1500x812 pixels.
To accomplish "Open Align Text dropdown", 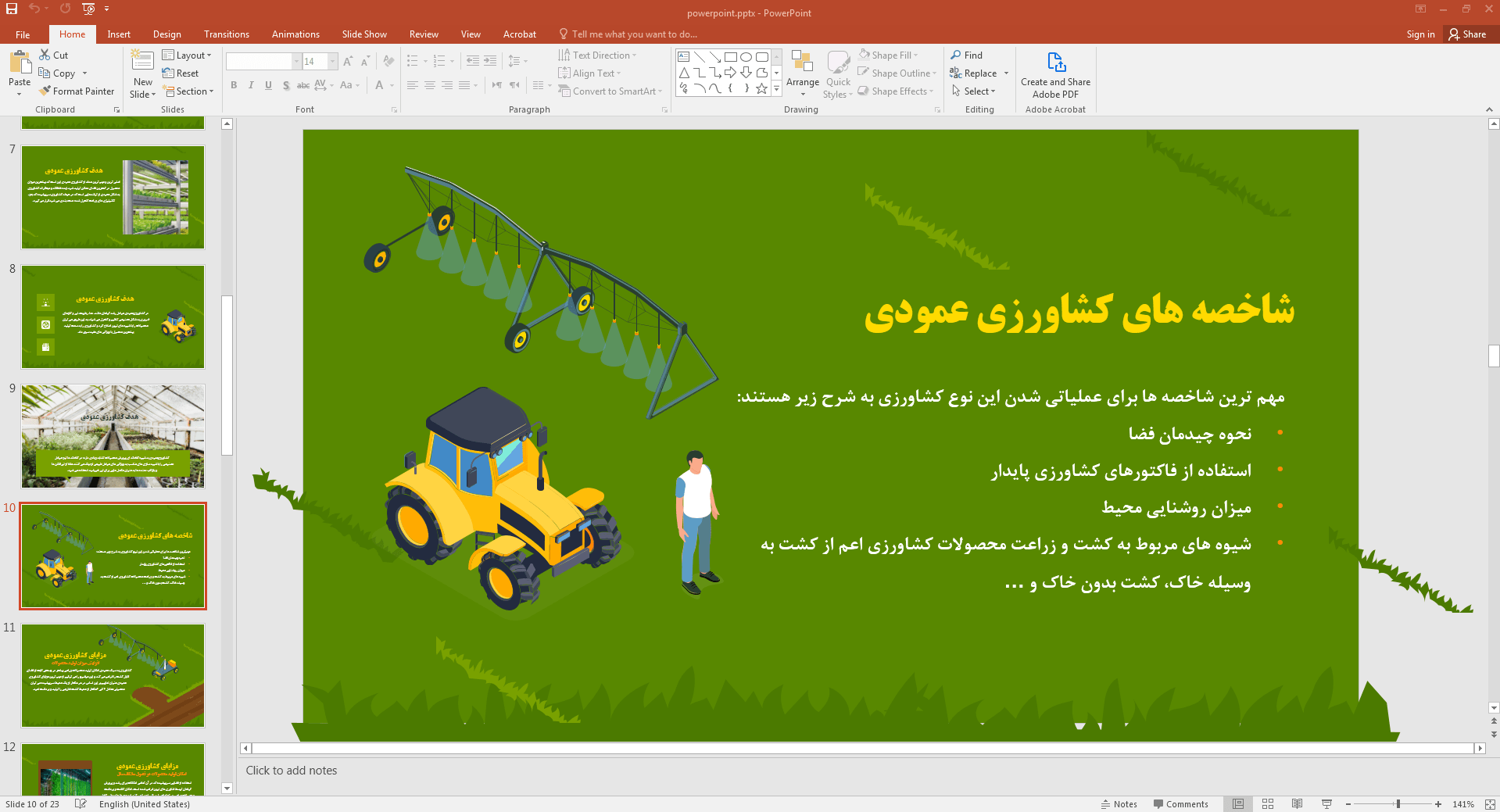I will (x=590, y=73).
